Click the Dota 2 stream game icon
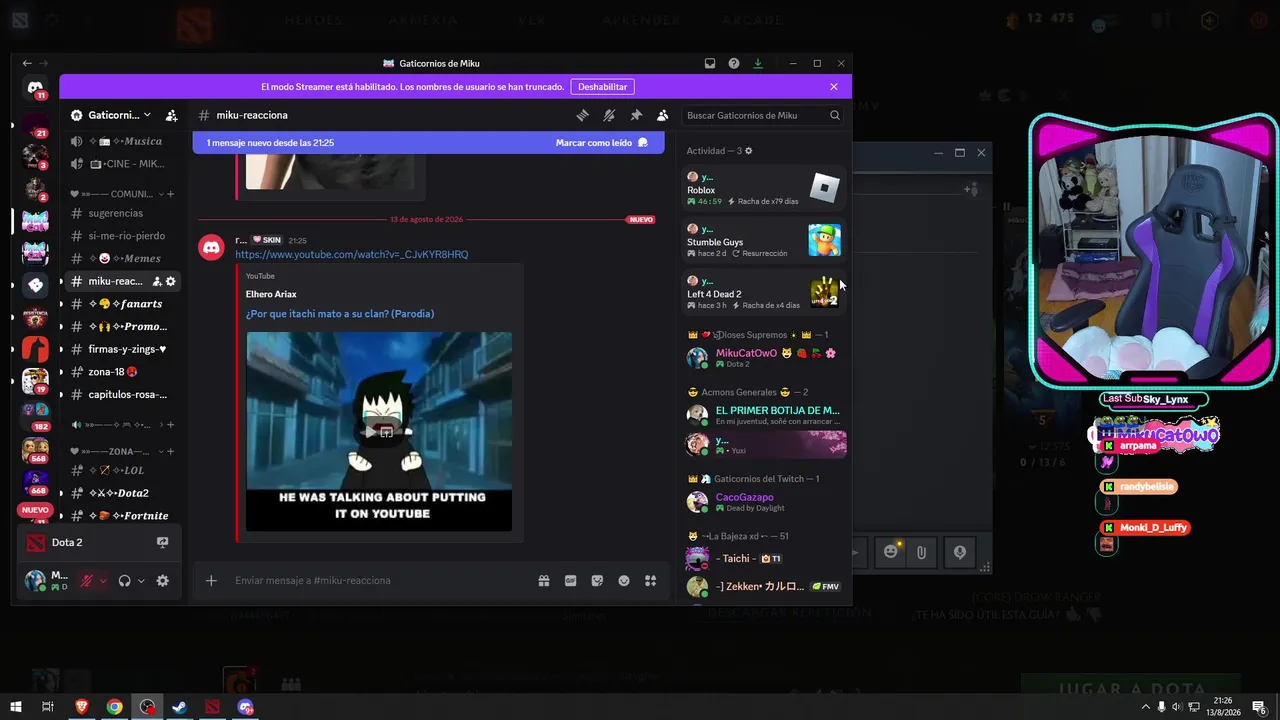This screenshot has height=720, width=1280. point(162,542)
